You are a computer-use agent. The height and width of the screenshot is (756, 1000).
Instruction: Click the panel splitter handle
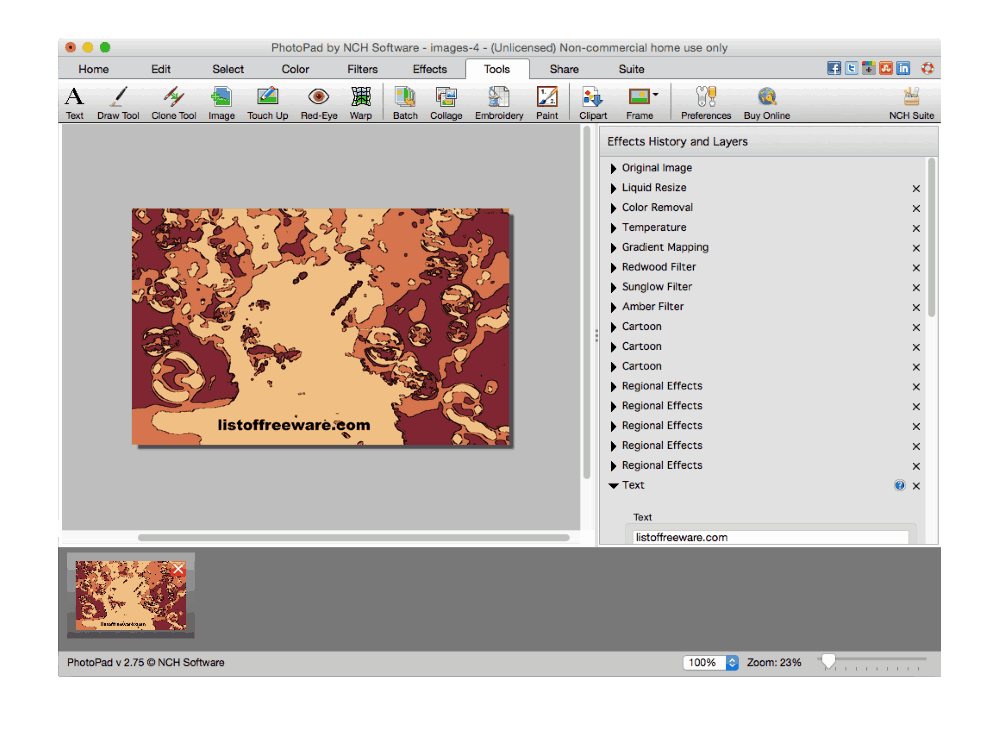[x=596, y=335]
